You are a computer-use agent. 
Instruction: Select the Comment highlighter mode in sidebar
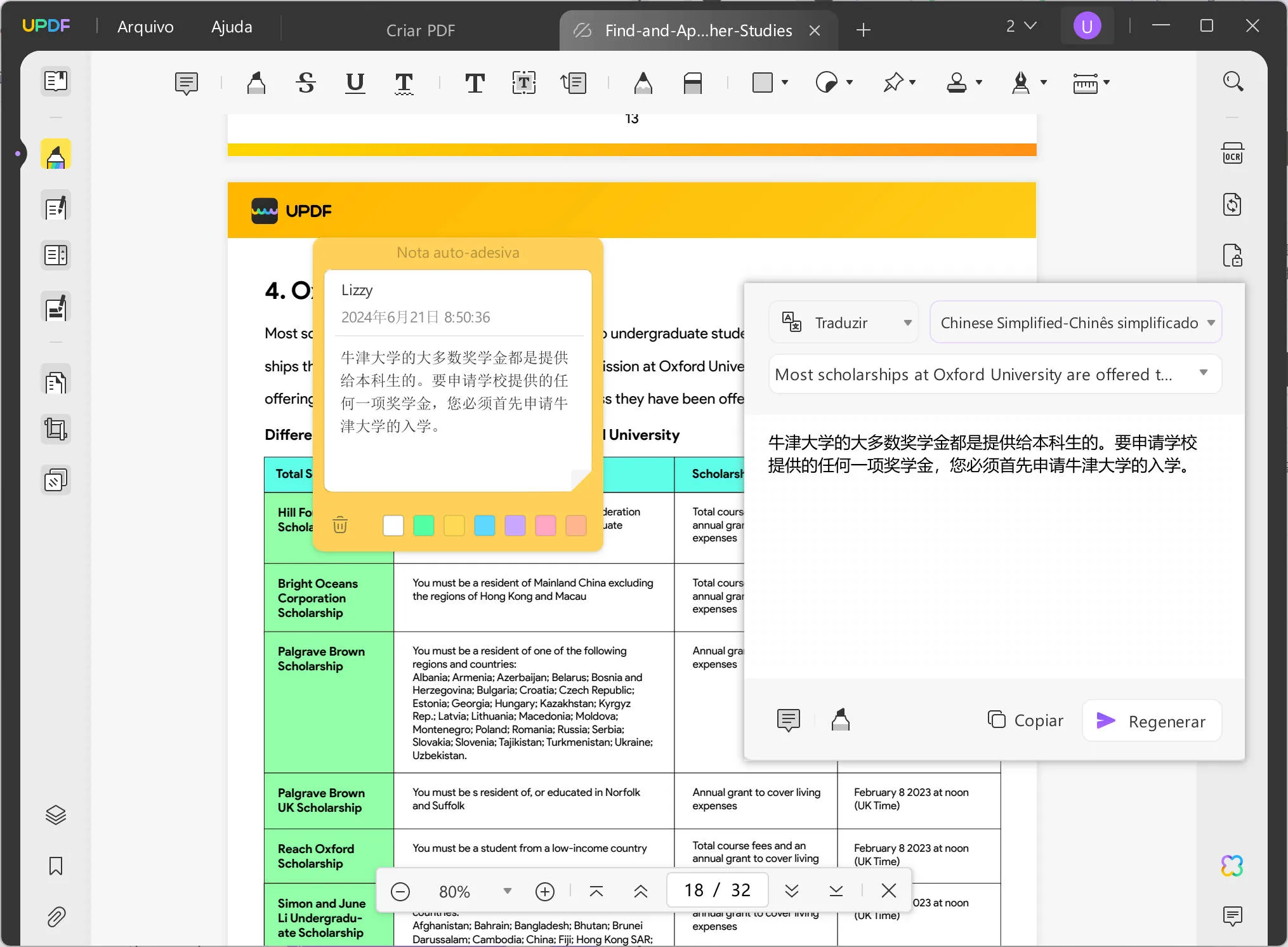(56, 154)
